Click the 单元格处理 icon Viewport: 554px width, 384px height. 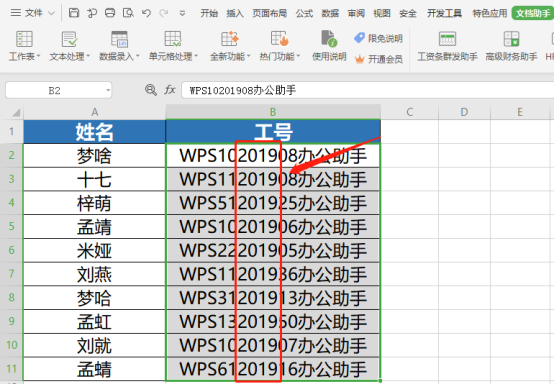pyautogui.click(x=173, y=39)
